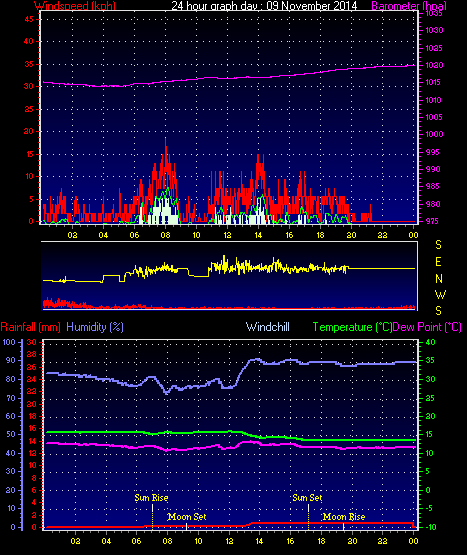Click the 'Barometer (hpa)' axis title
Viewport: 467px width, 555px height.
(409, 5)
